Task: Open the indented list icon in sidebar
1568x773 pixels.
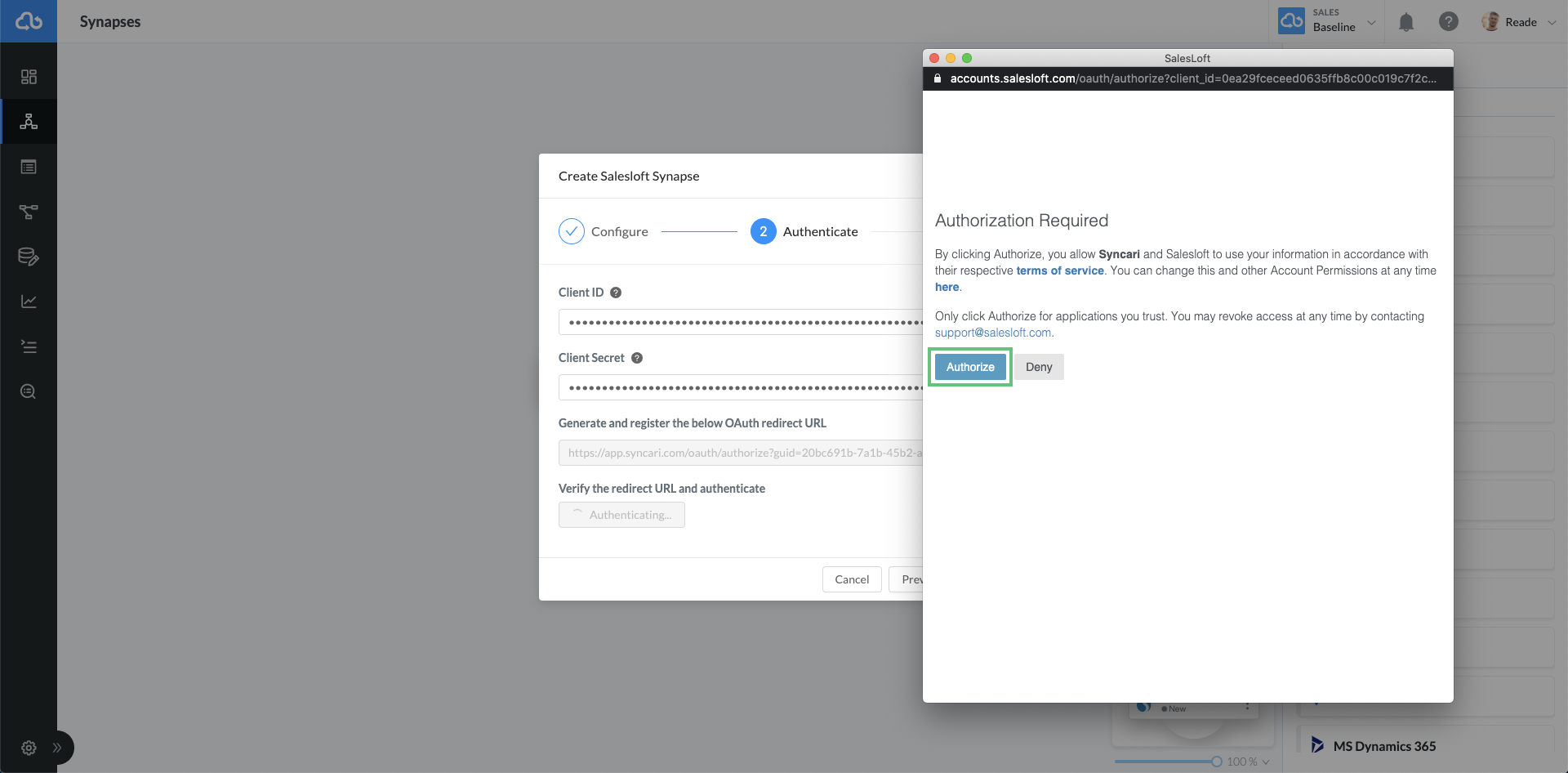Action: tap(29, 346)
